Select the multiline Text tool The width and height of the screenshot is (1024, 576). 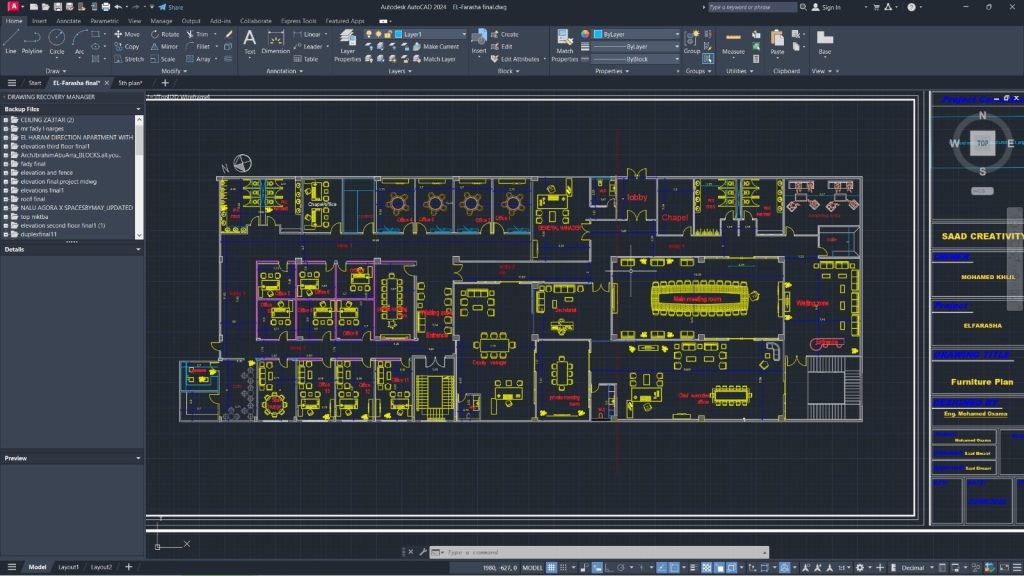coord(249,42)
